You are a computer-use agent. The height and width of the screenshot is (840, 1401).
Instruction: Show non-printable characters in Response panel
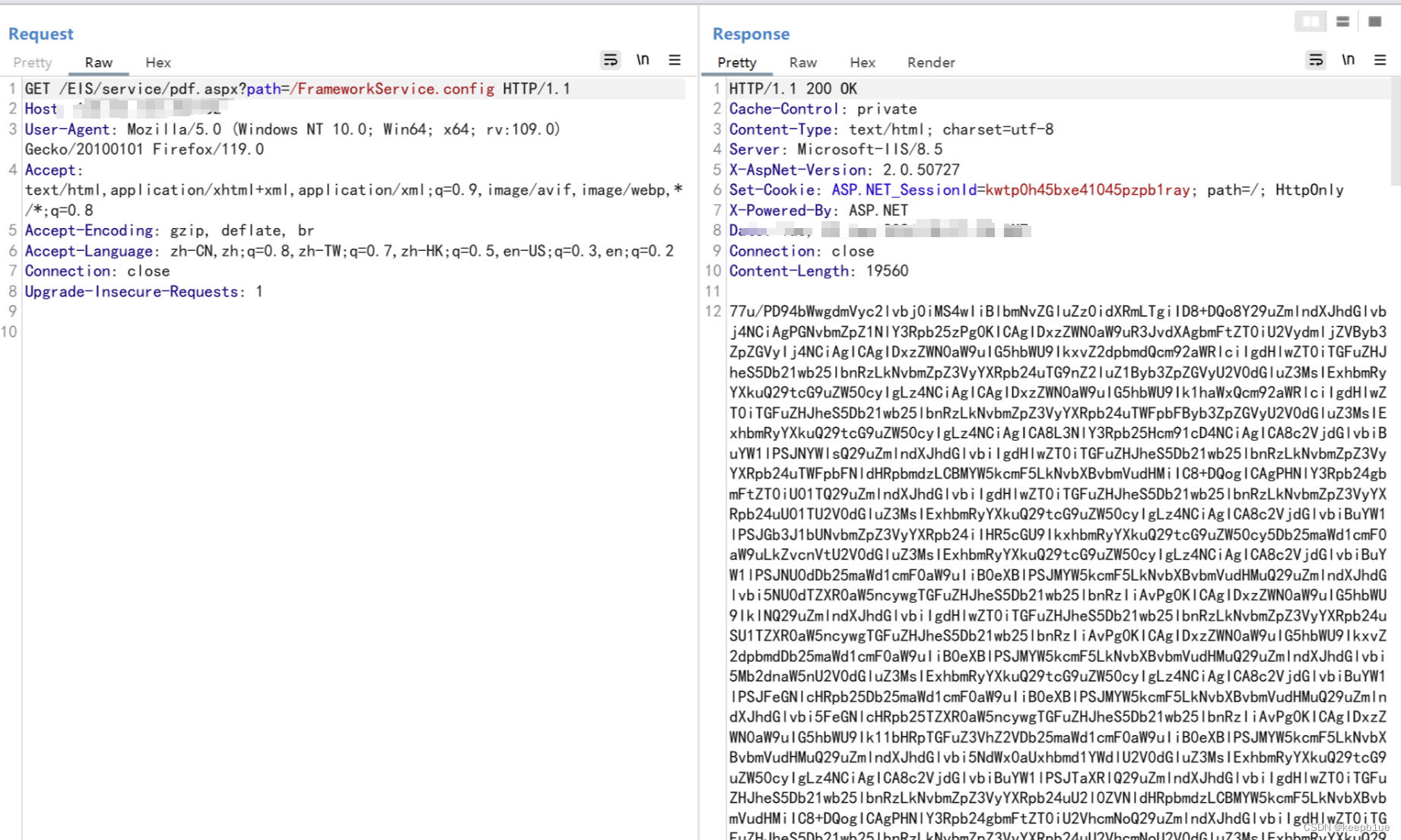pyautogui.click(x=1348, y=60)
